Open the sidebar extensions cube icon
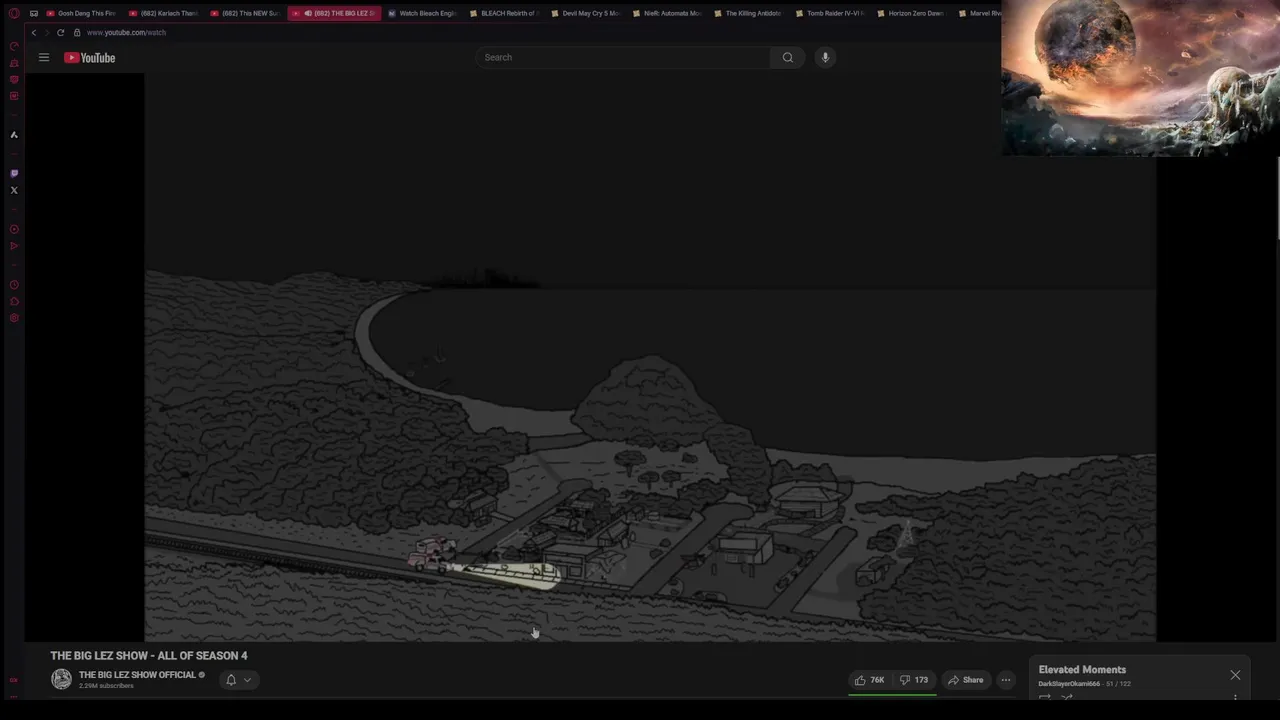 (14, 301)
